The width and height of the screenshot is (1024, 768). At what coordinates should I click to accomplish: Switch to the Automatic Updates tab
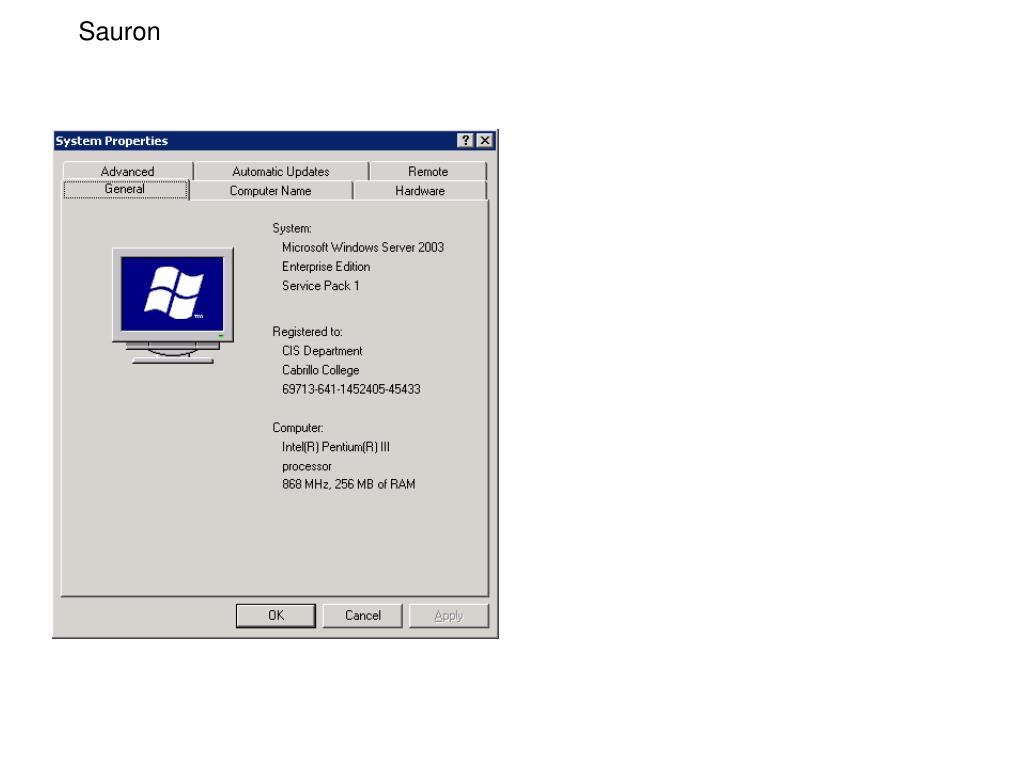click(281, 171)
